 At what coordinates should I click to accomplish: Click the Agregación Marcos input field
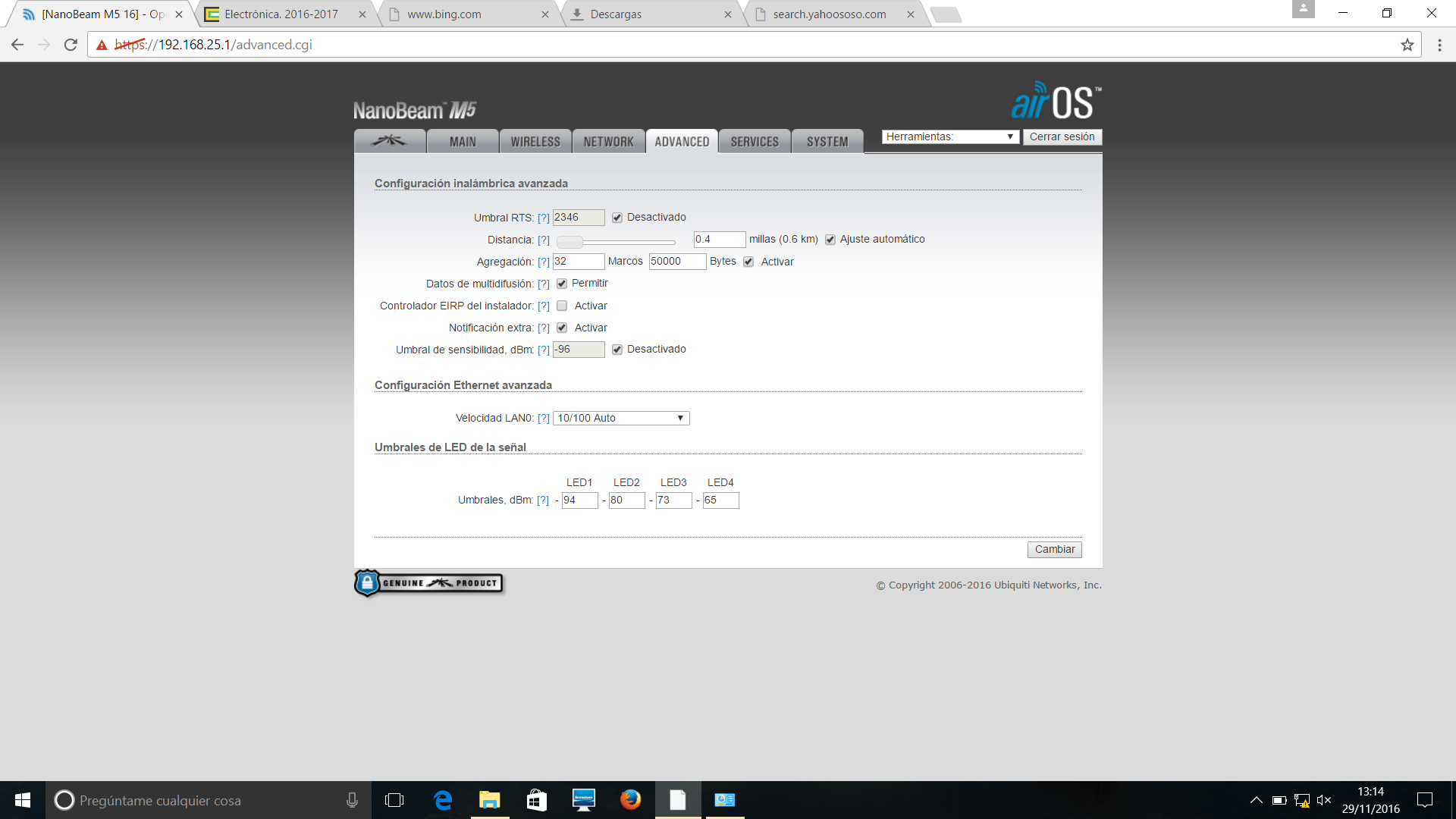pos(579,261)
